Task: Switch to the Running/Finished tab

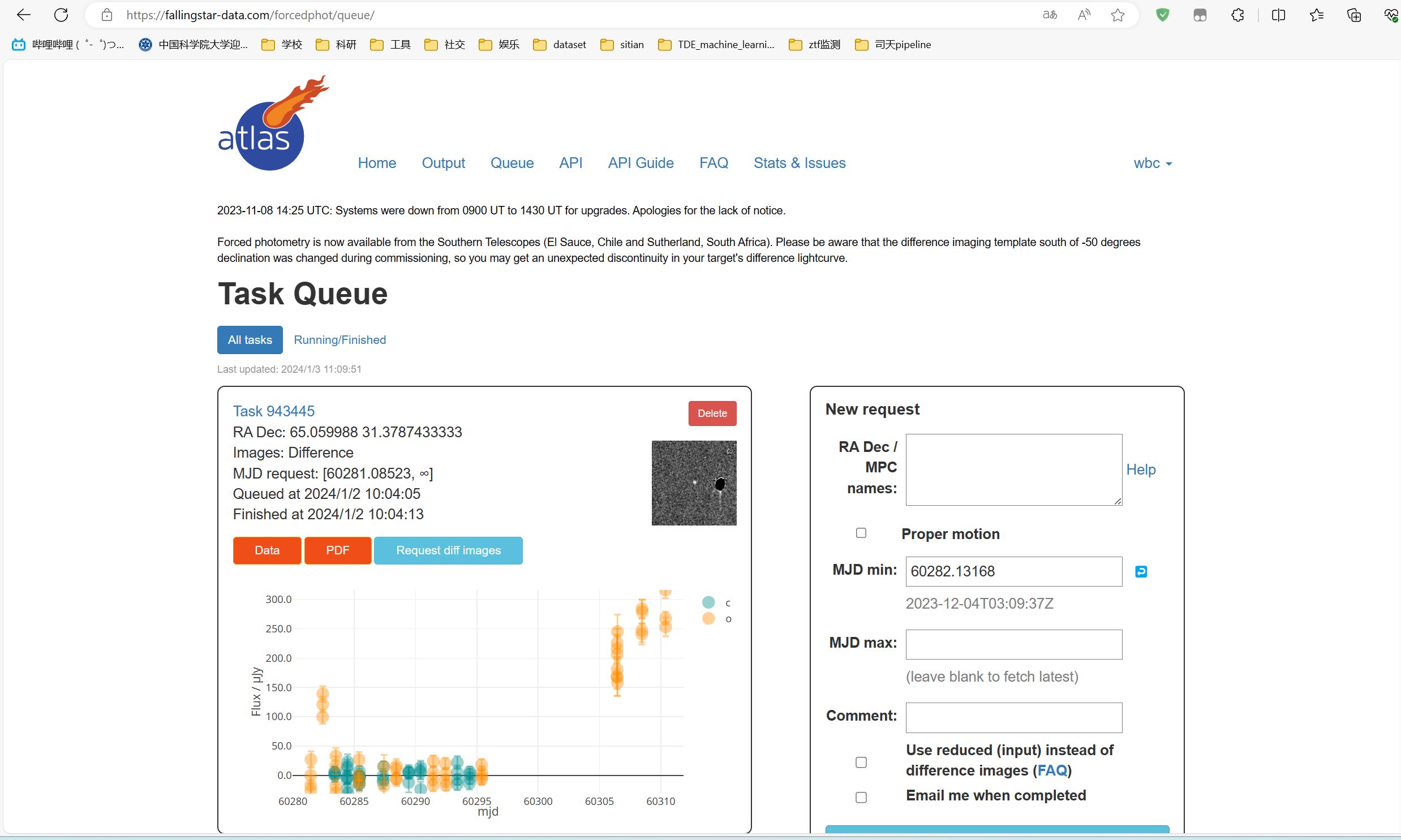Action: point(339,339)
